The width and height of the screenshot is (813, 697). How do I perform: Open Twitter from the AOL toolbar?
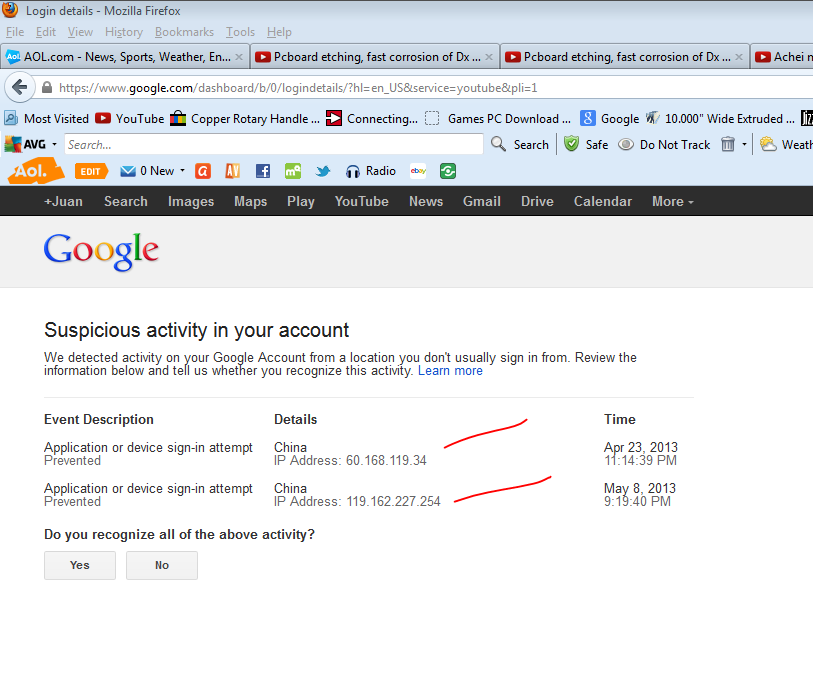(x=323, y=171)
